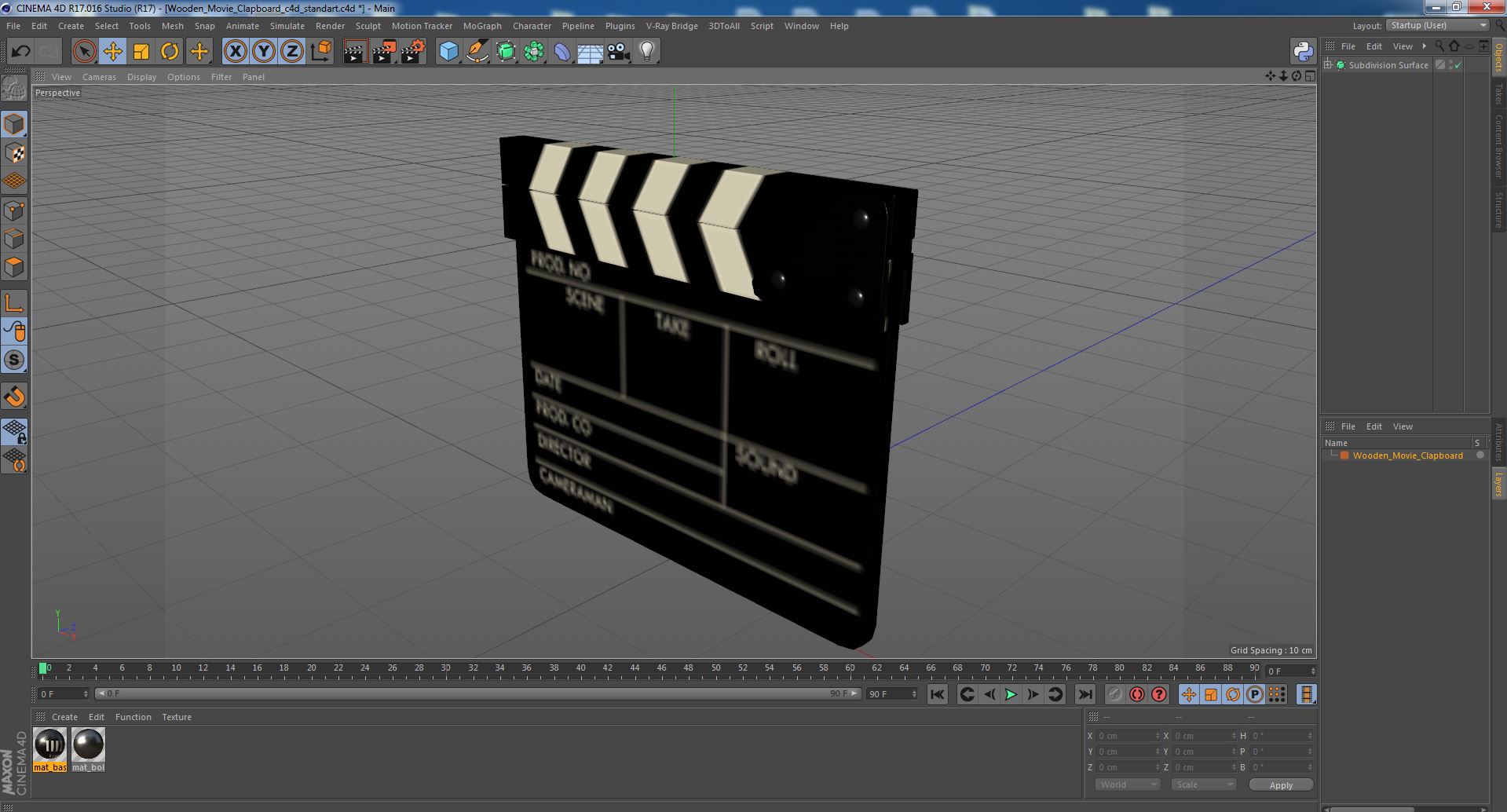This screenshot has height=812, width=1507.
Task: Click the end frame stepper 90 F
Action: [x=892, y=694]
